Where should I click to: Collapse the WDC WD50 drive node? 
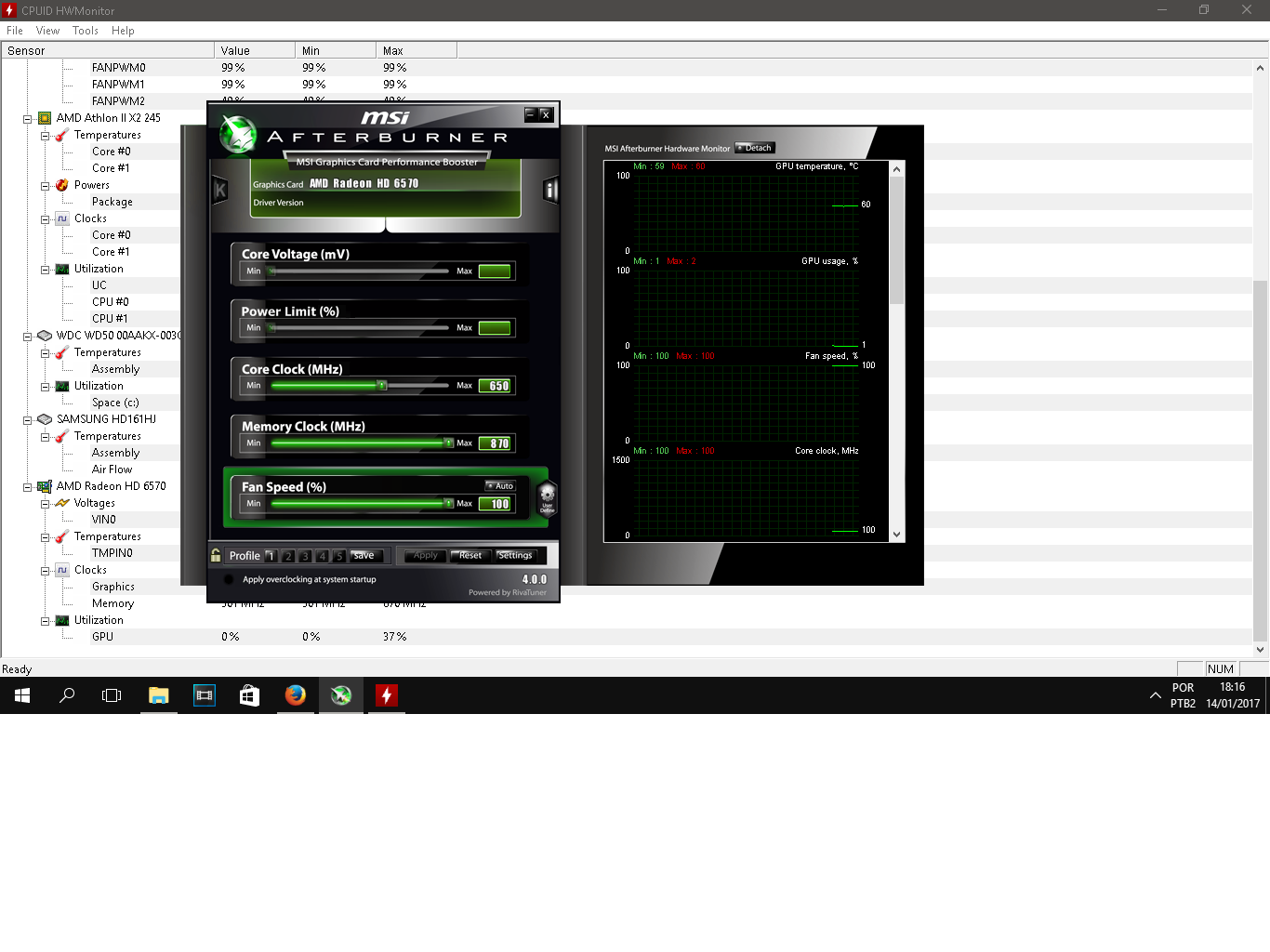point(28,337)
